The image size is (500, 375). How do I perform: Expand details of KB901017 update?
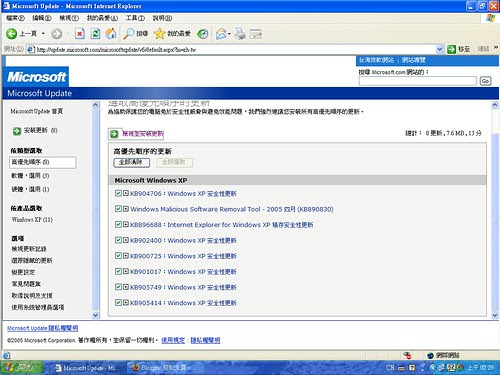click(126, 271)
